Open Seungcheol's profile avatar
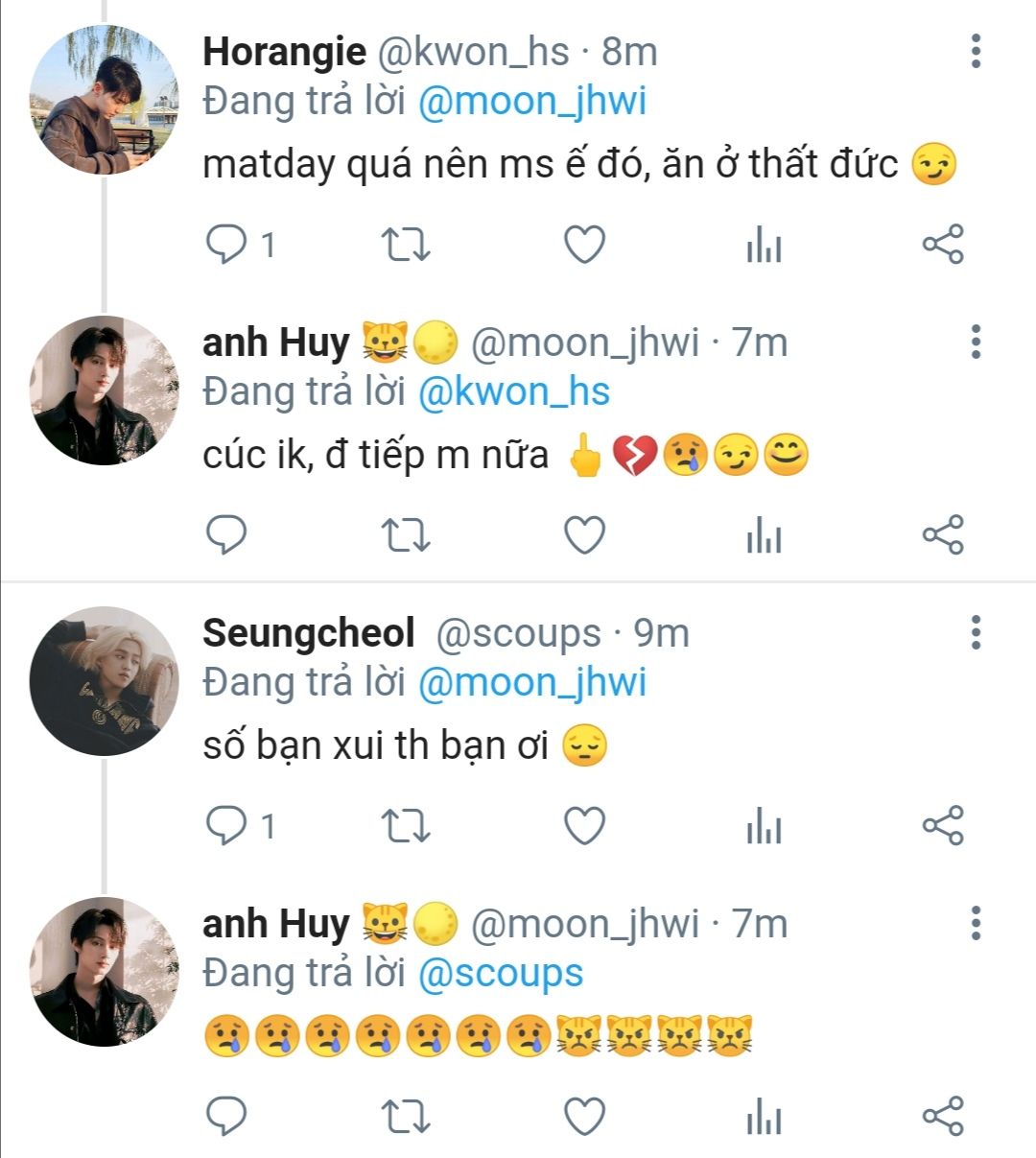1036x1158 pixels. tap(104, 681)
